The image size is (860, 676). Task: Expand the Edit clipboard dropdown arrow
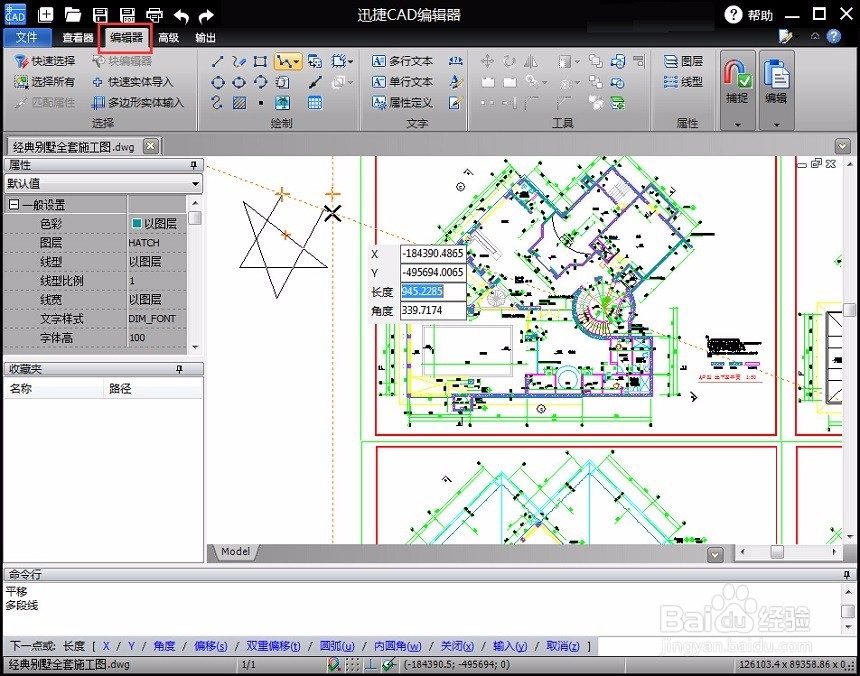click(x=777, y=124)
